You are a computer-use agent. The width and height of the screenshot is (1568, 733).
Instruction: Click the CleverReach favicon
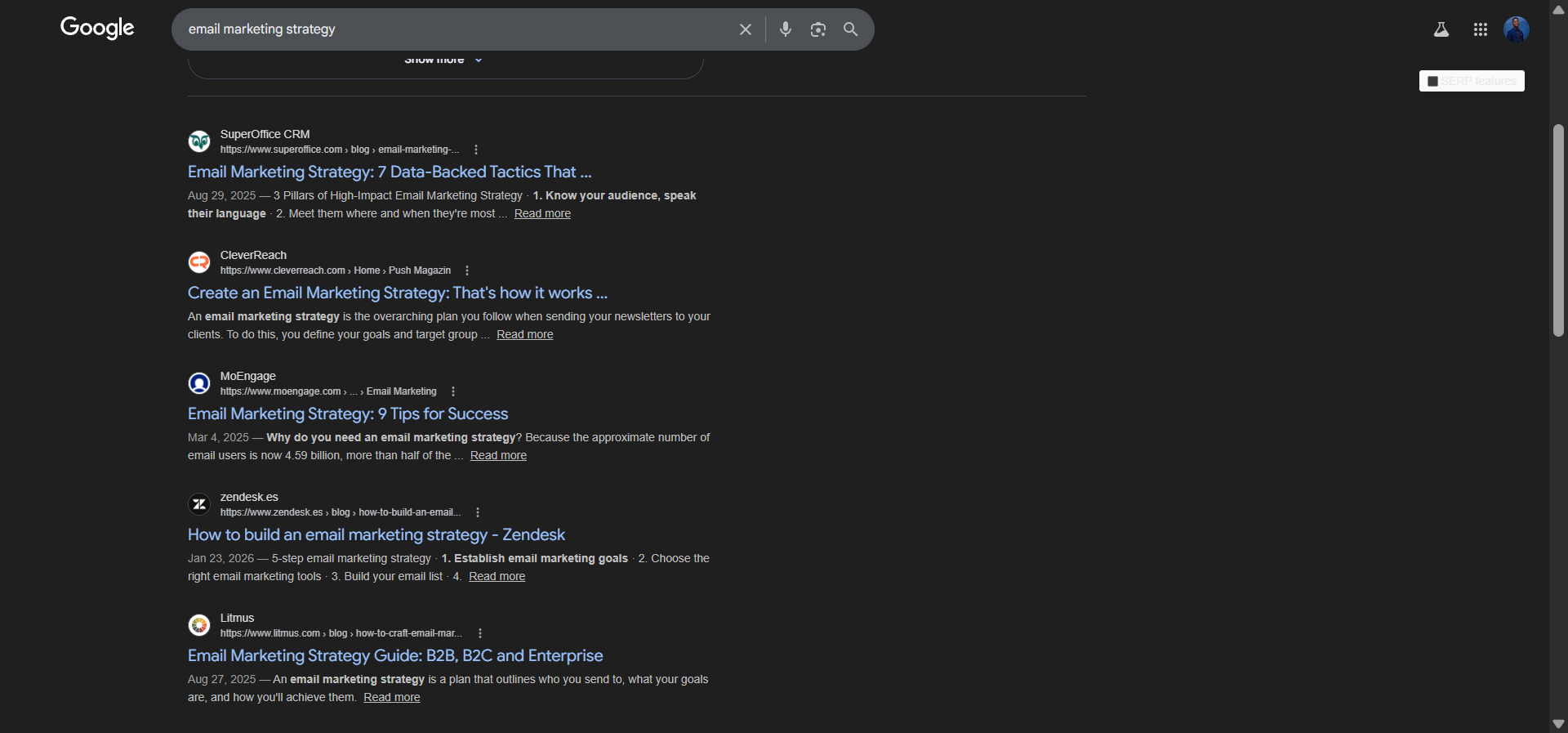[x=199, y=262]
